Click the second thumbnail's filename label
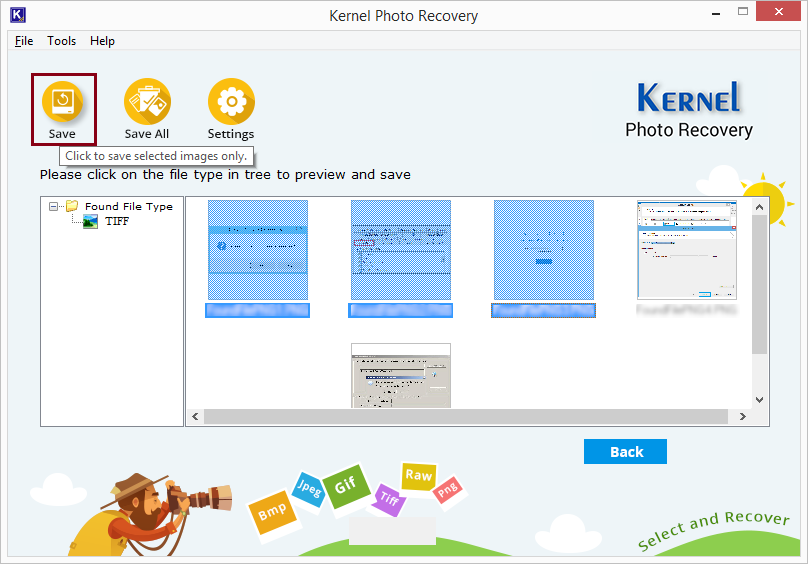This screenshot has height=564, width=808. click(401, 310)
